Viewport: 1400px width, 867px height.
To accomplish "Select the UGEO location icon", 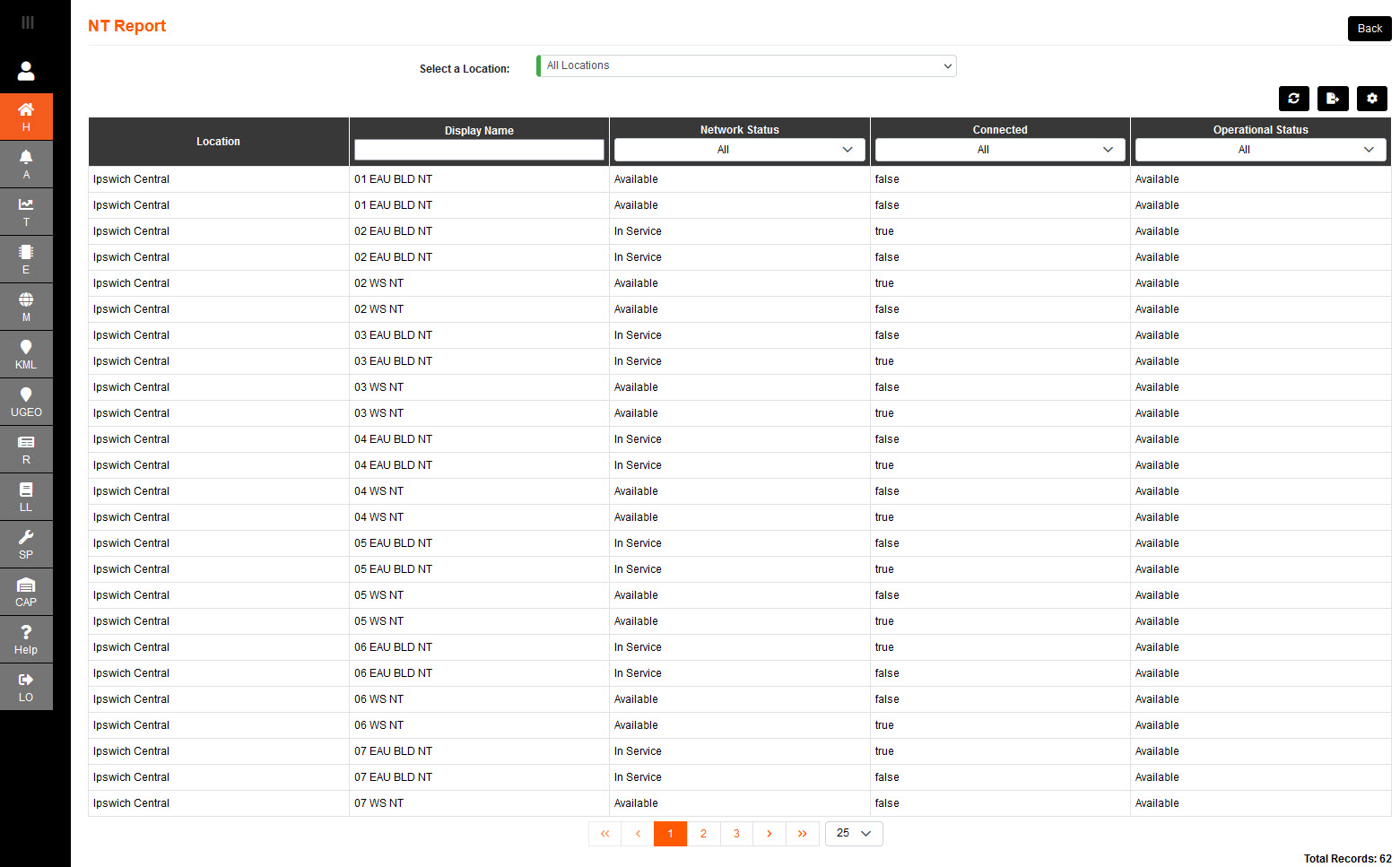I will pyautogui.click(x=26, y=402).
